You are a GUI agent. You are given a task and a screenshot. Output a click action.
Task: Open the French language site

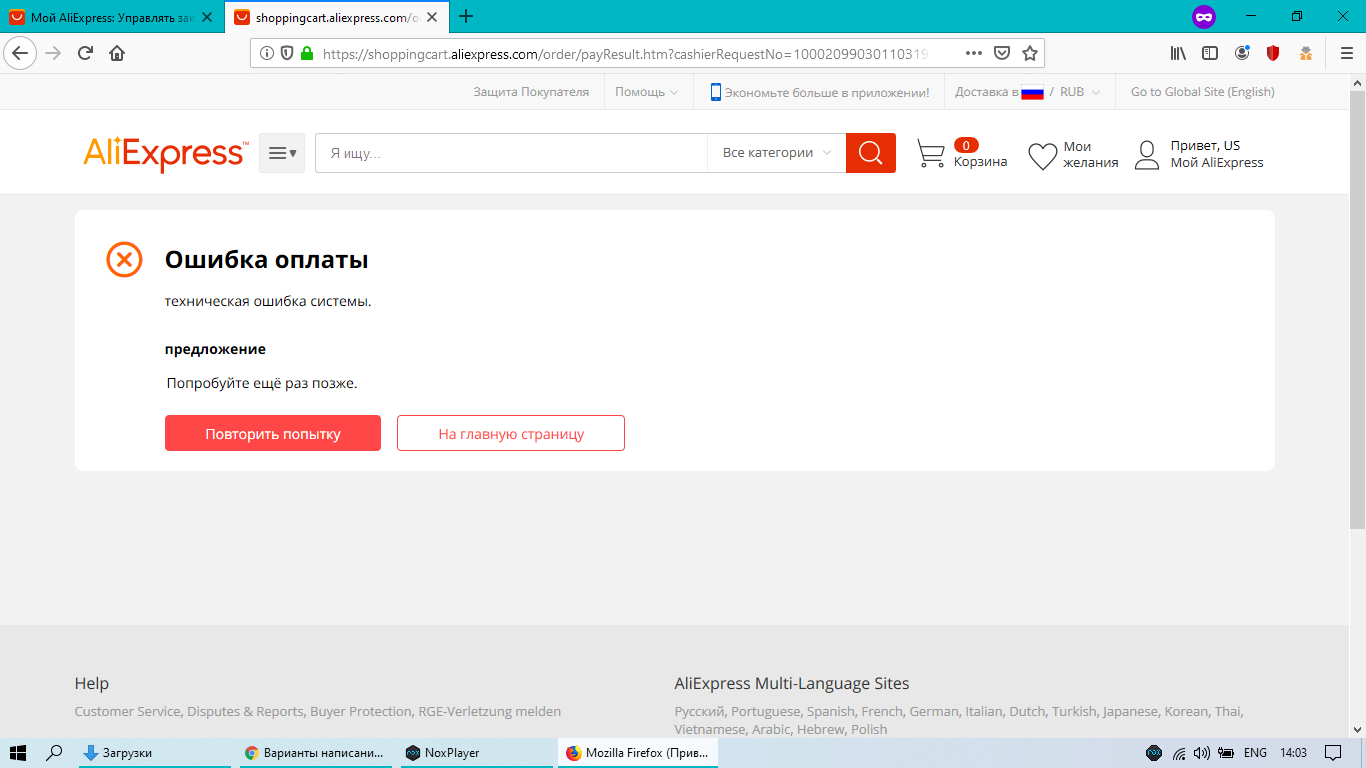click(882, 712)
